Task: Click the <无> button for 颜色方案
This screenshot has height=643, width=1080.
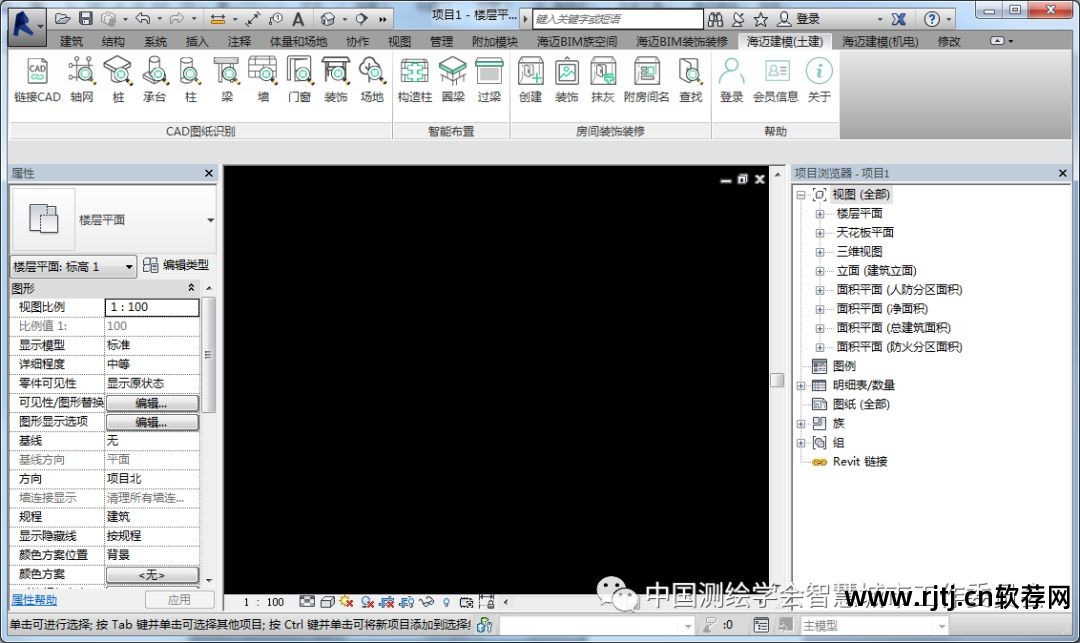Action: [x=152, y=575]
